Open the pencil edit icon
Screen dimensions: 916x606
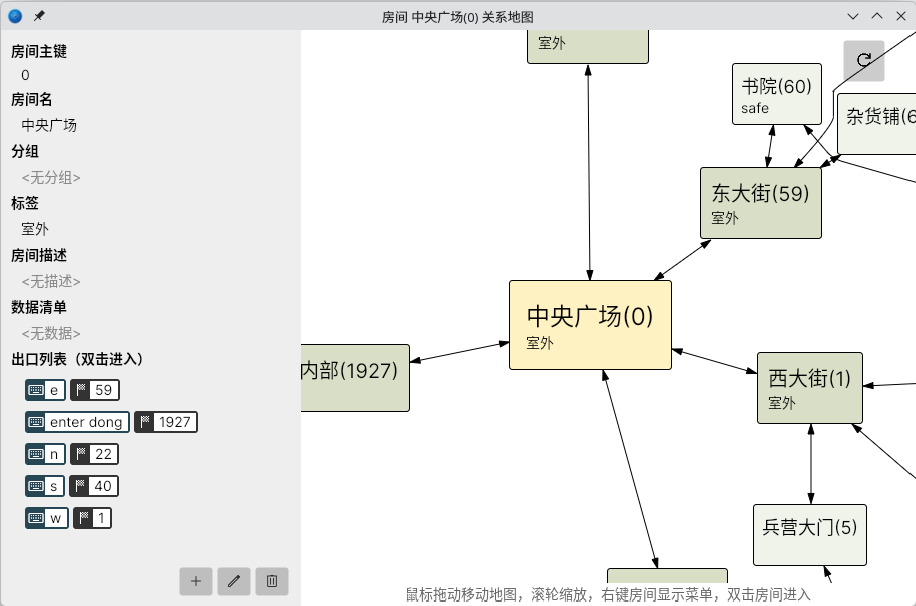click(233, 581)
